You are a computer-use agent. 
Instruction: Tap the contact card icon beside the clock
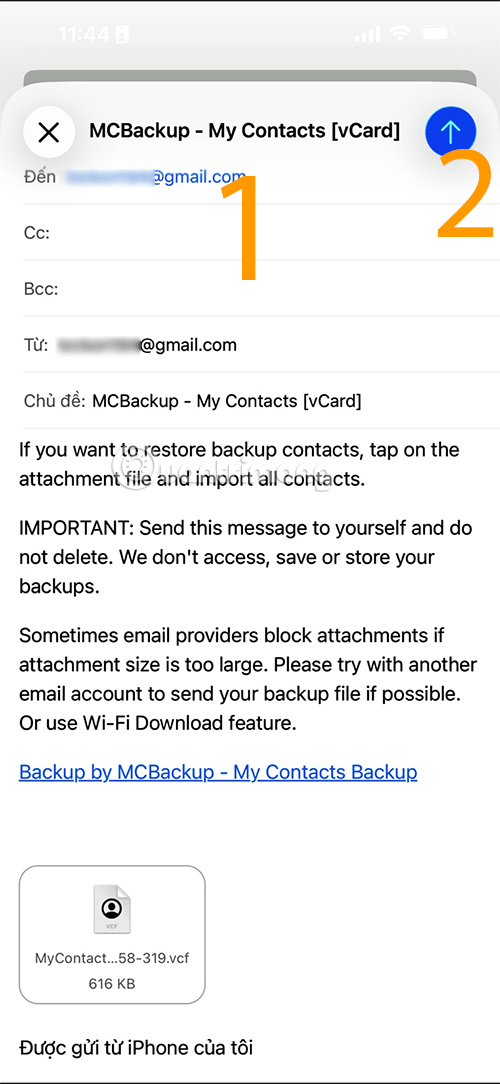[122, 34]
